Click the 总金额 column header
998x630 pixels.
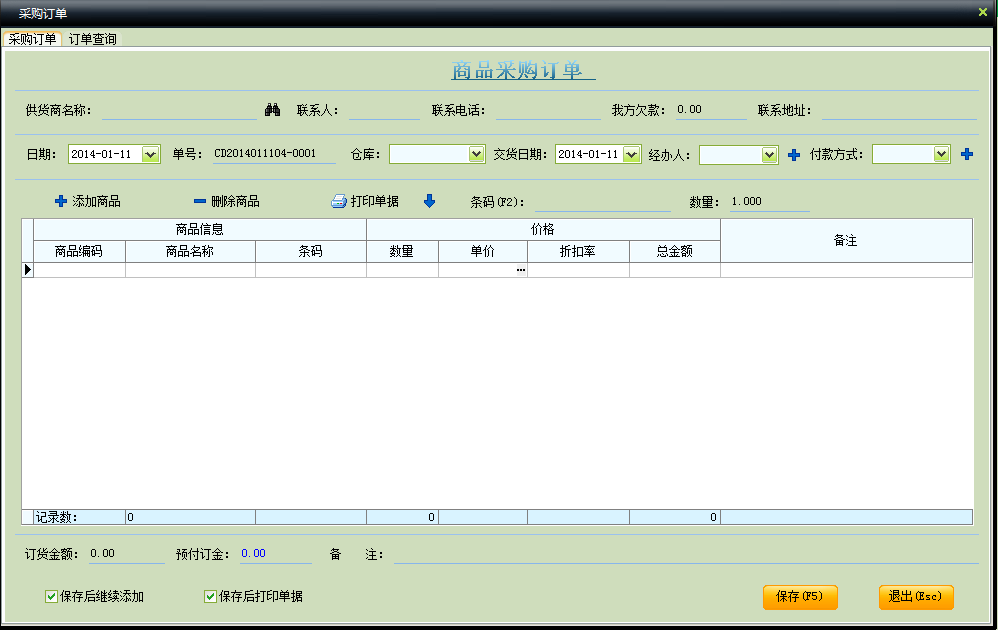pyautogui.click(x=675, y=251)
